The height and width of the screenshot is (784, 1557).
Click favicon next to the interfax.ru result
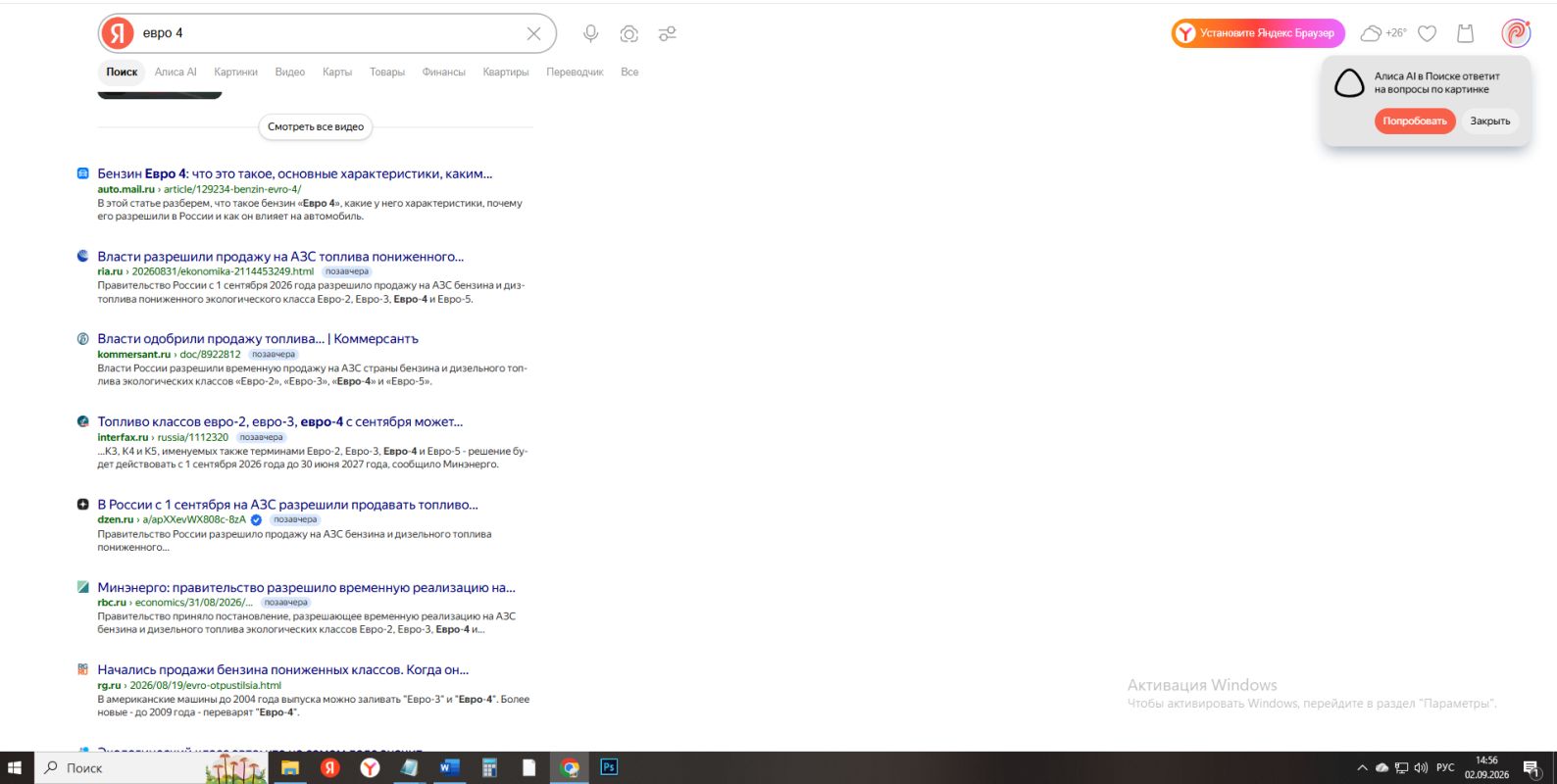pos(83,421)
